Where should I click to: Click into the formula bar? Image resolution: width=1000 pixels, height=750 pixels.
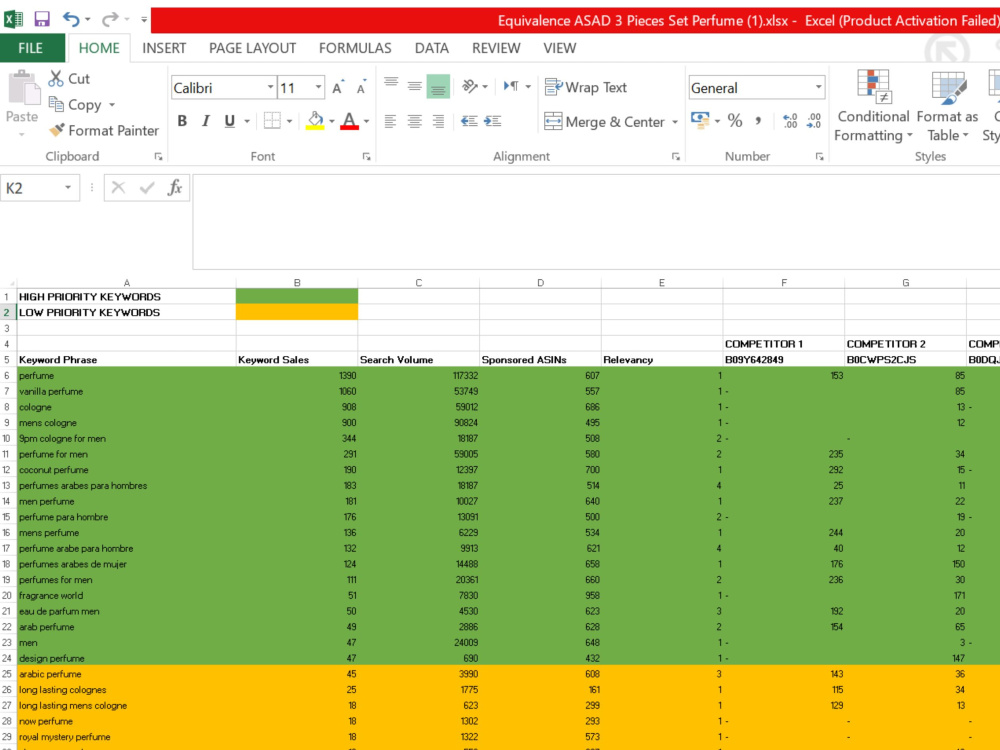click(x=596, y=221)
